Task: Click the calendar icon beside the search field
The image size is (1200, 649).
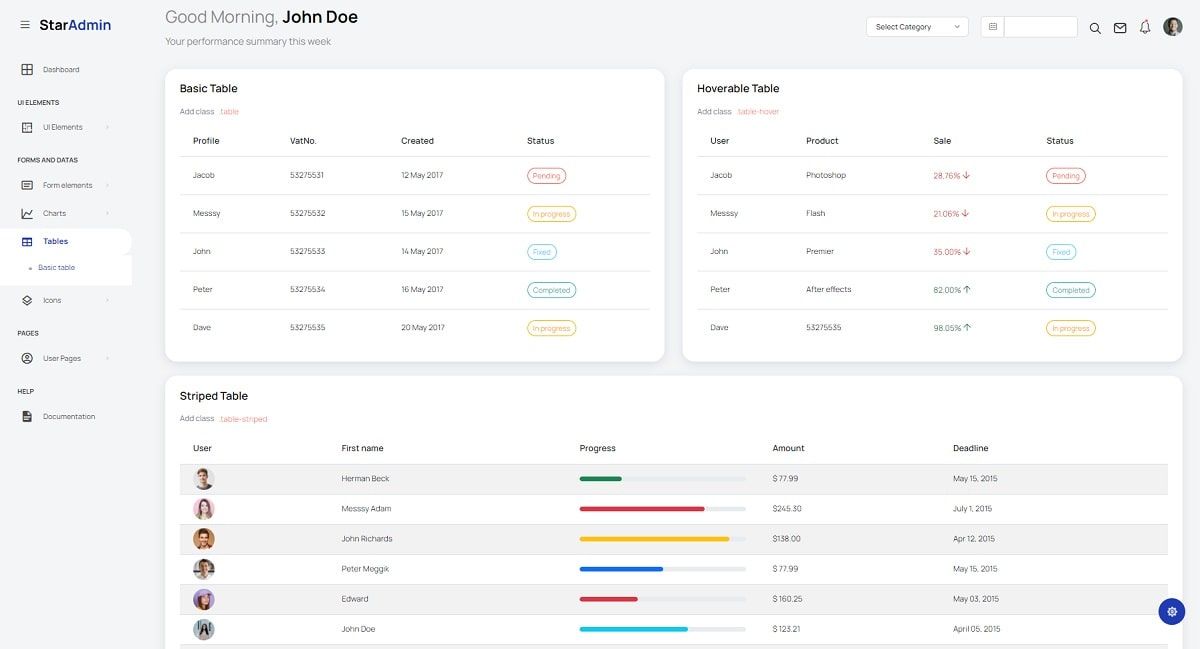Action: coord(994,25)
